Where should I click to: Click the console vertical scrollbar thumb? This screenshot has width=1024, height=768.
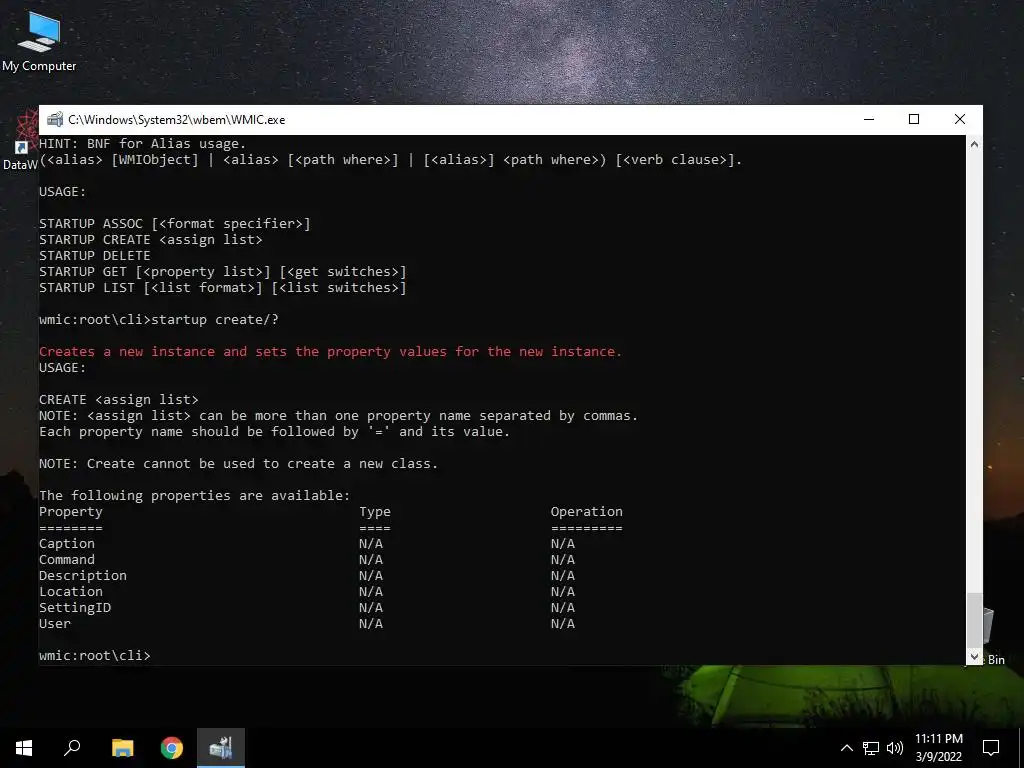[974, 620]
